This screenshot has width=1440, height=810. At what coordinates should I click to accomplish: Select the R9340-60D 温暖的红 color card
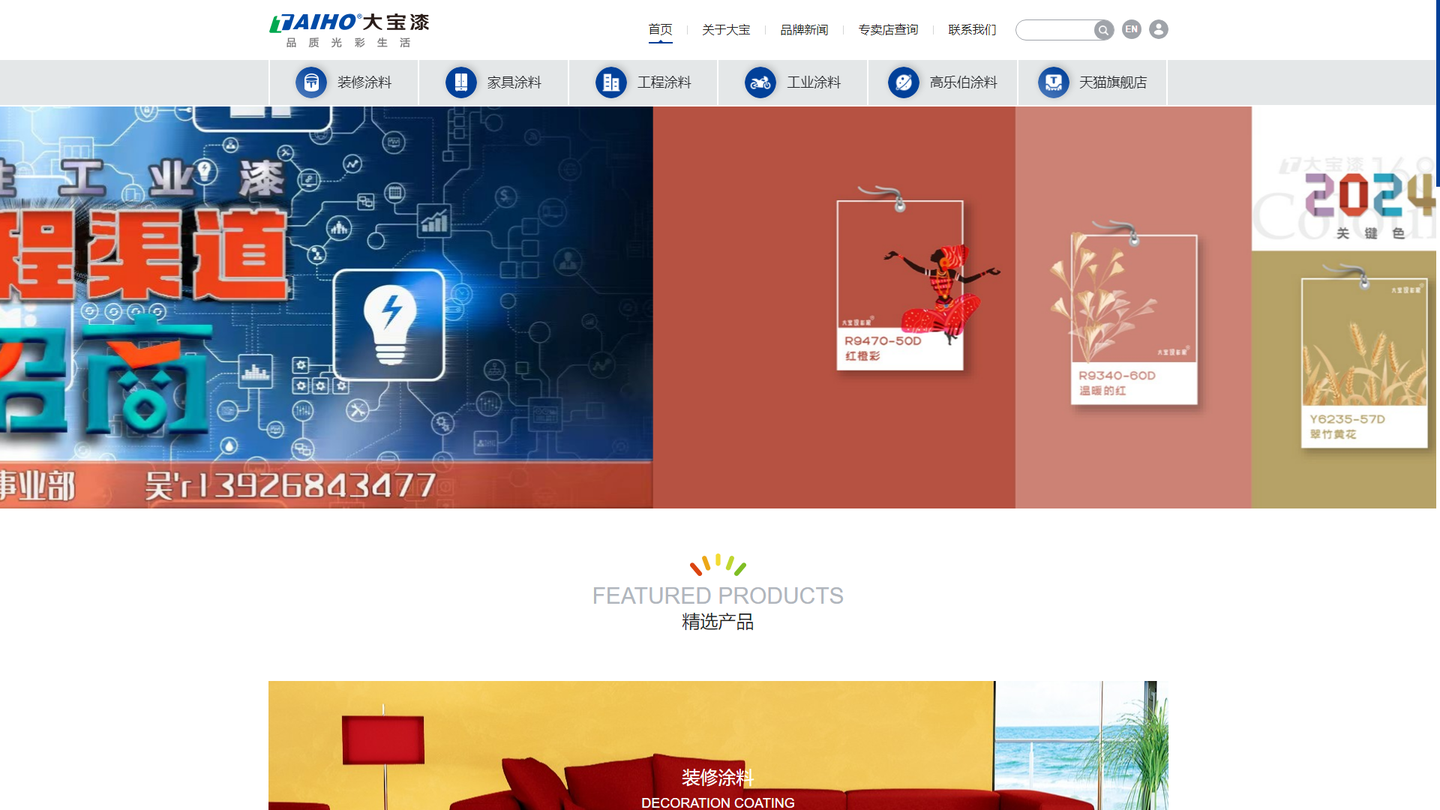(x=1134, y=319)
